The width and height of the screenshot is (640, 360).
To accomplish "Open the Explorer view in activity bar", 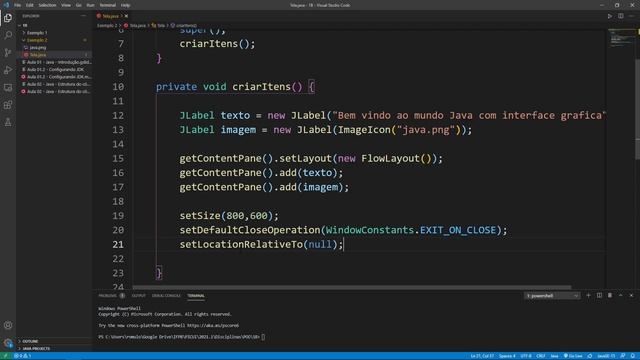I will click(8, 18).
